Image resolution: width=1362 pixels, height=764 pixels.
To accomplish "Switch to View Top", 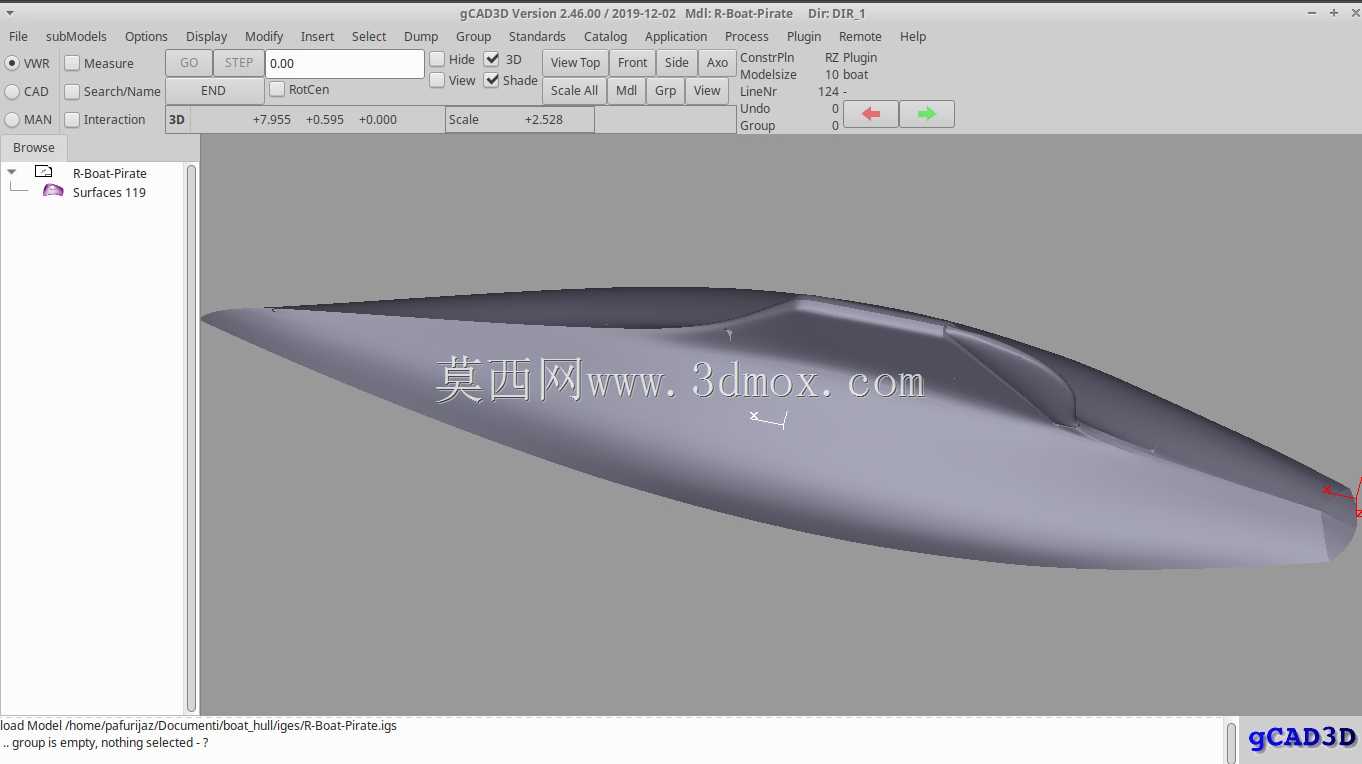I will 576,63.
